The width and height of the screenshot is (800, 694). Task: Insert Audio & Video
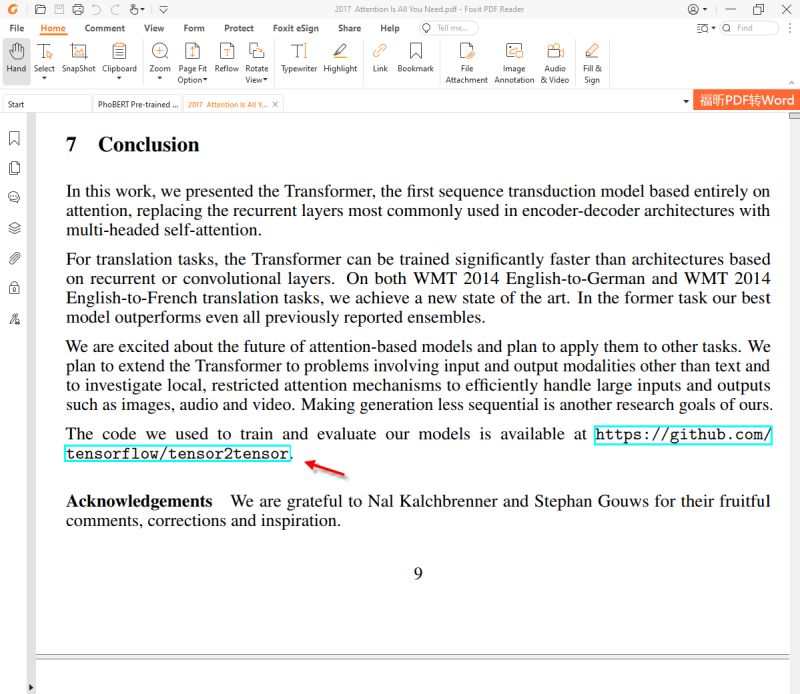[x=555, y=62]
